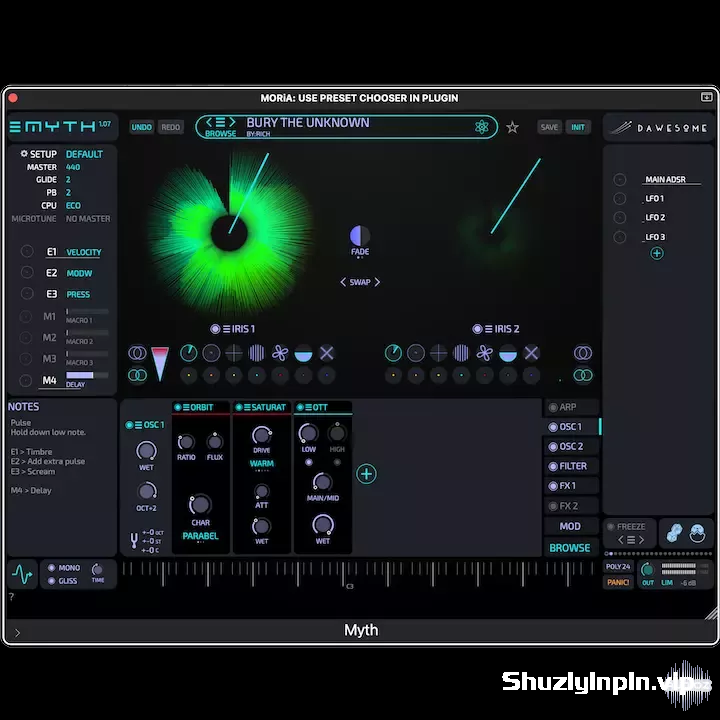The height and width of the screenshot is (720, 720).
Task: Click the Iris 2 upper overlapping circles icon
Action: click(x=583, y=353)
